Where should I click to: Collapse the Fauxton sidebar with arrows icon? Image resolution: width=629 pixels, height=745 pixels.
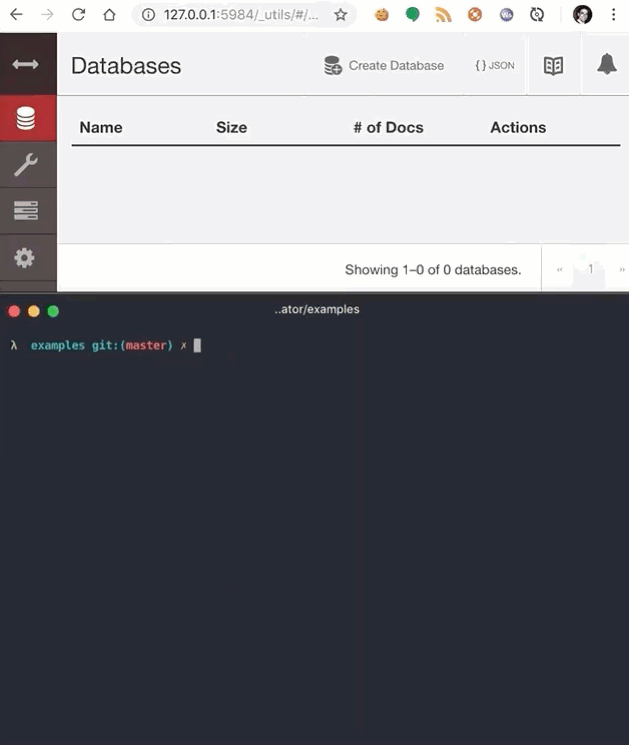click(x=26, y=64)
